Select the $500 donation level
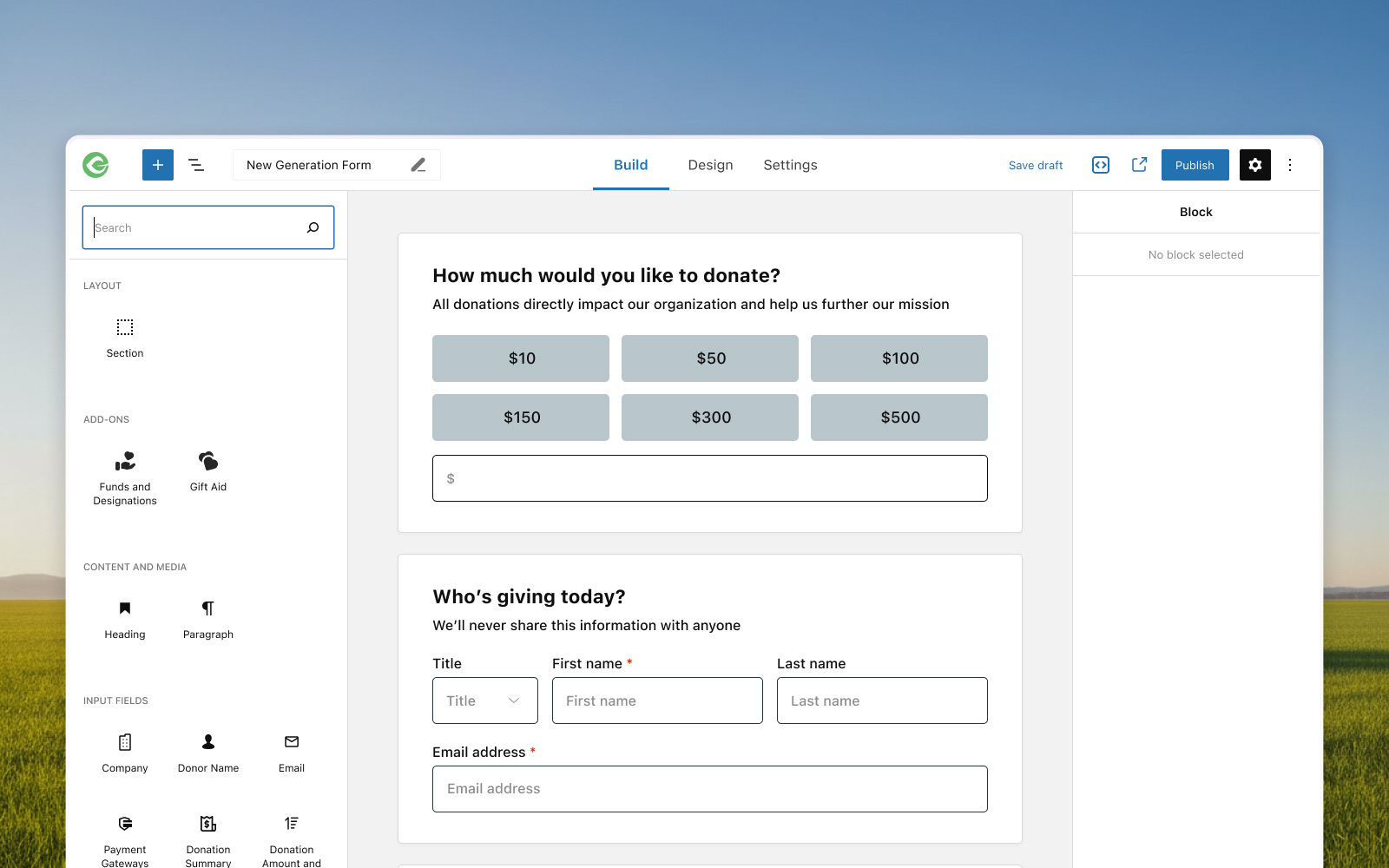 point(899,418)
